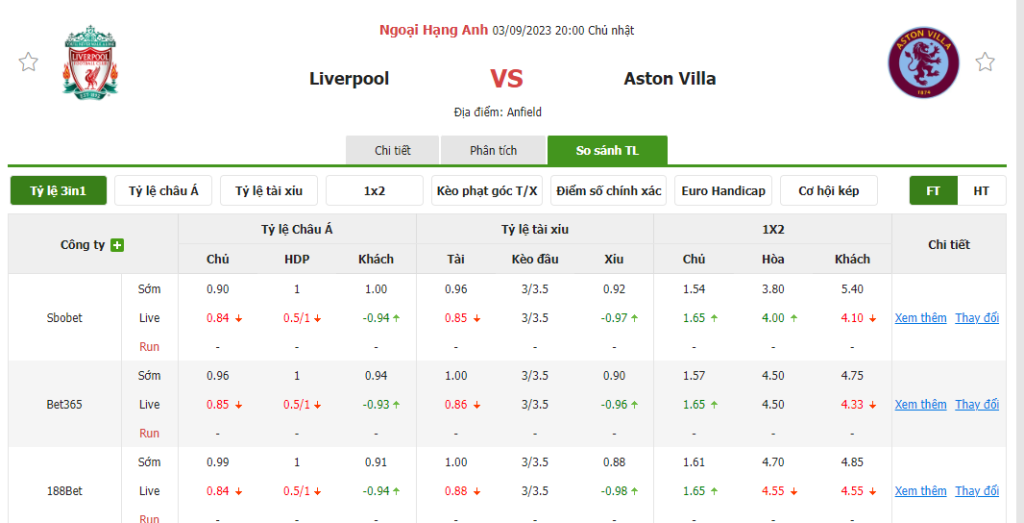Click the Ngoại Hạng Anh league link
1024x523 pixels.
[x=433, y=30]
